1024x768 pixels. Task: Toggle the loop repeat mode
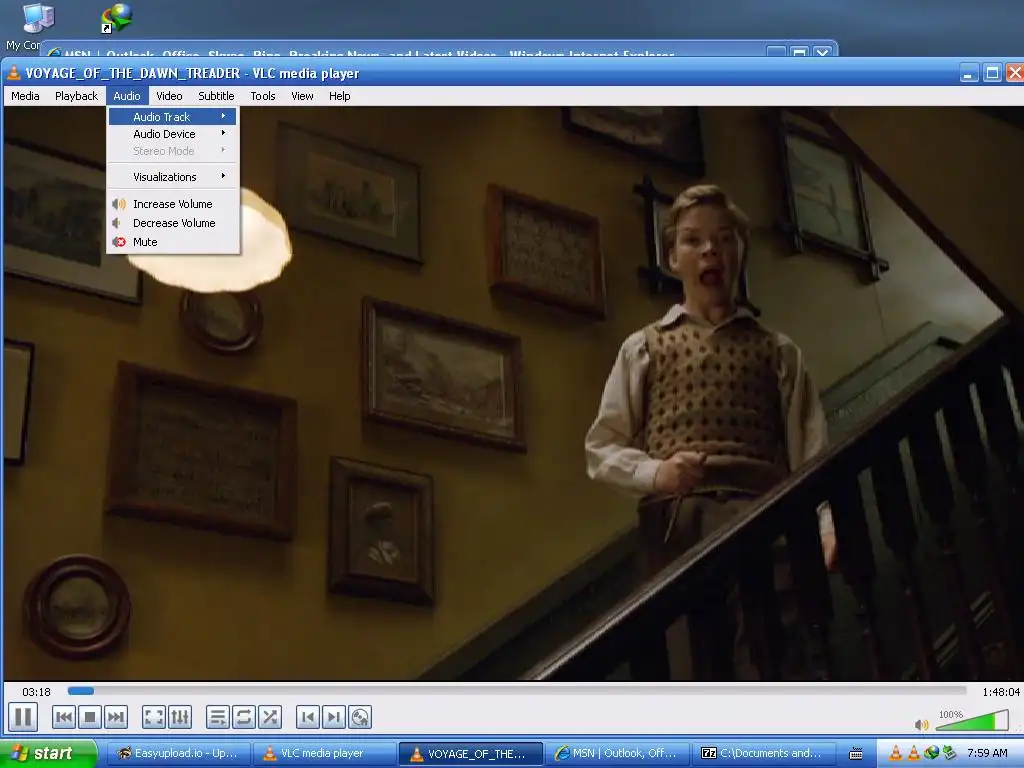pyautogui.click(x=244, y=717)
